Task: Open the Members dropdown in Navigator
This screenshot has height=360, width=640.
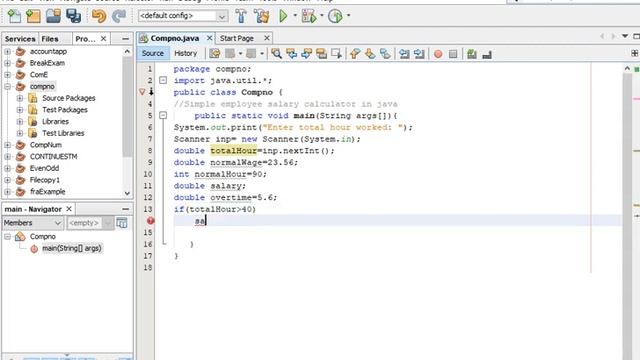Action: pos(33,223)
